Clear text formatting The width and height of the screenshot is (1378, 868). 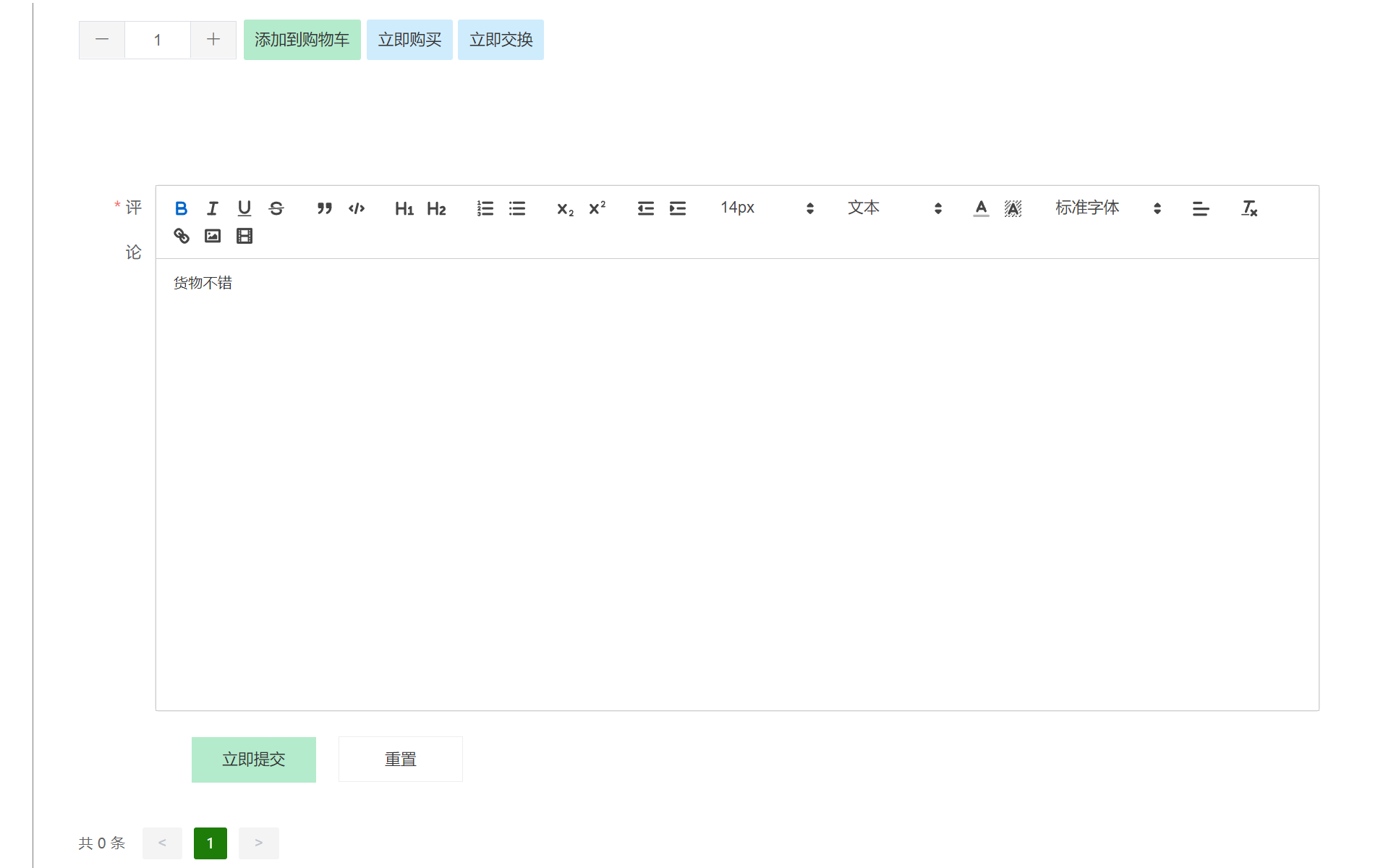tap(1249, 208)
